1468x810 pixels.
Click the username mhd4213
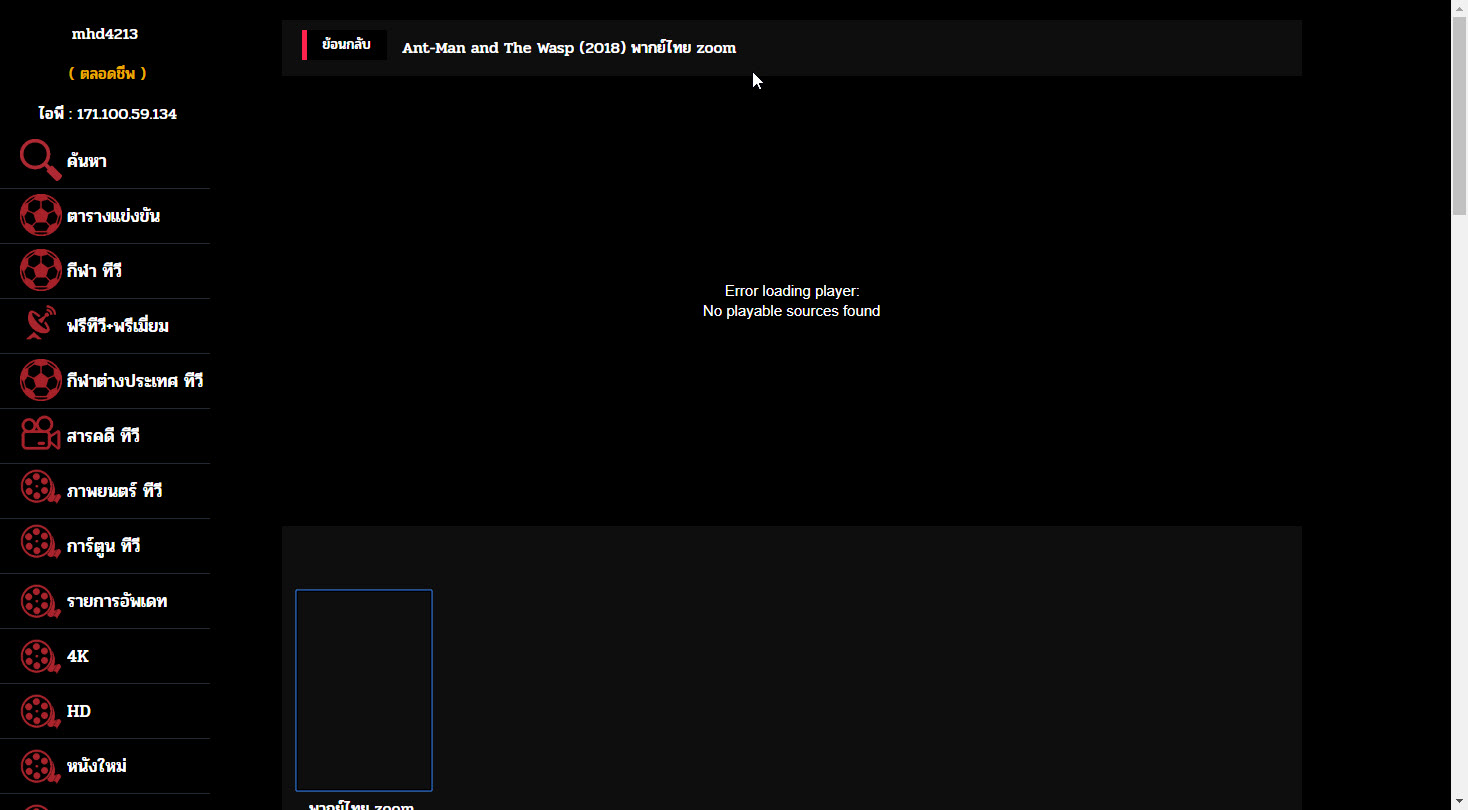(105, 34)
